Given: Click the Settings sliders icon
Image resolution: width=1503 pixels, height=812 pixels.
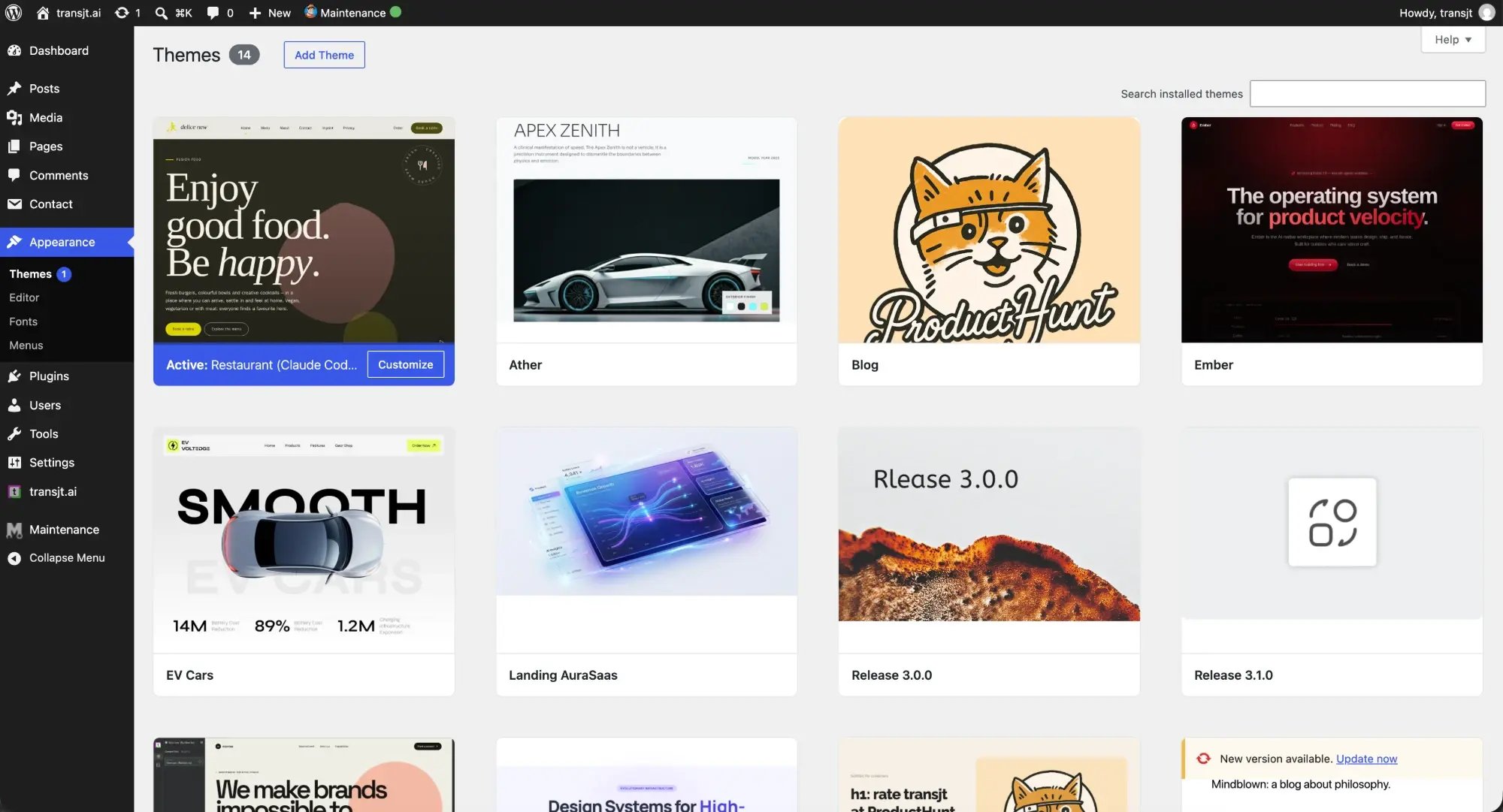Looking at the screenshot, I should (x=14, y=463).
